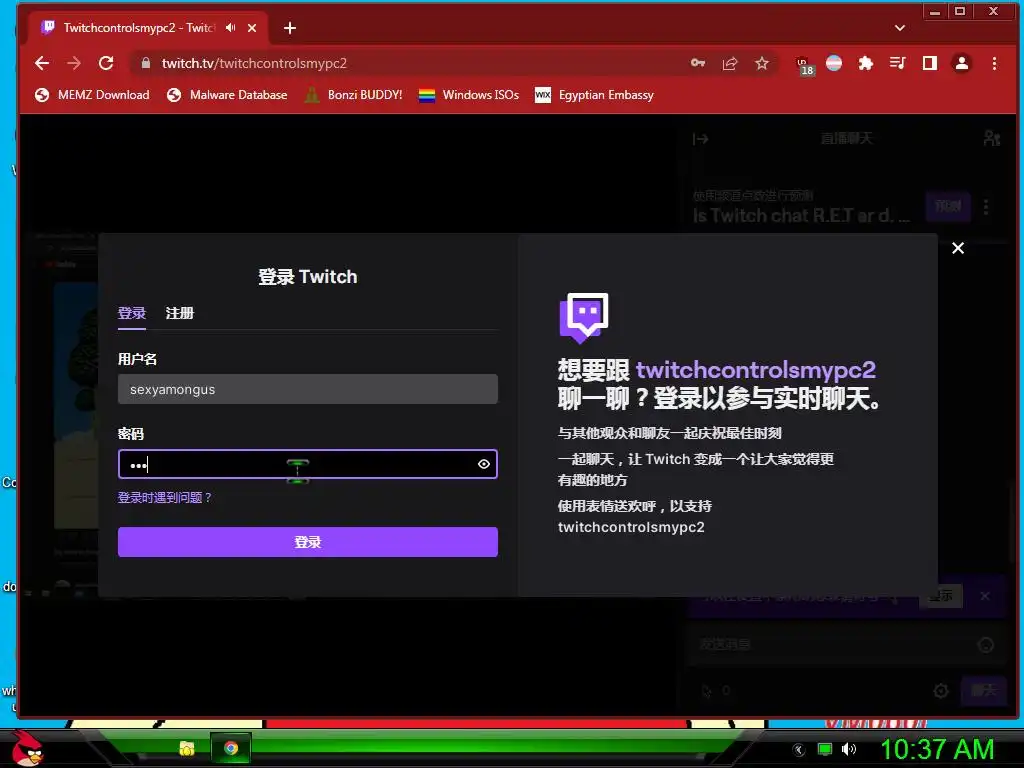The height and width of the screenshot is (768, 1024).
Task: Open chat settings gear icon
Action: [x=941, y=690]
